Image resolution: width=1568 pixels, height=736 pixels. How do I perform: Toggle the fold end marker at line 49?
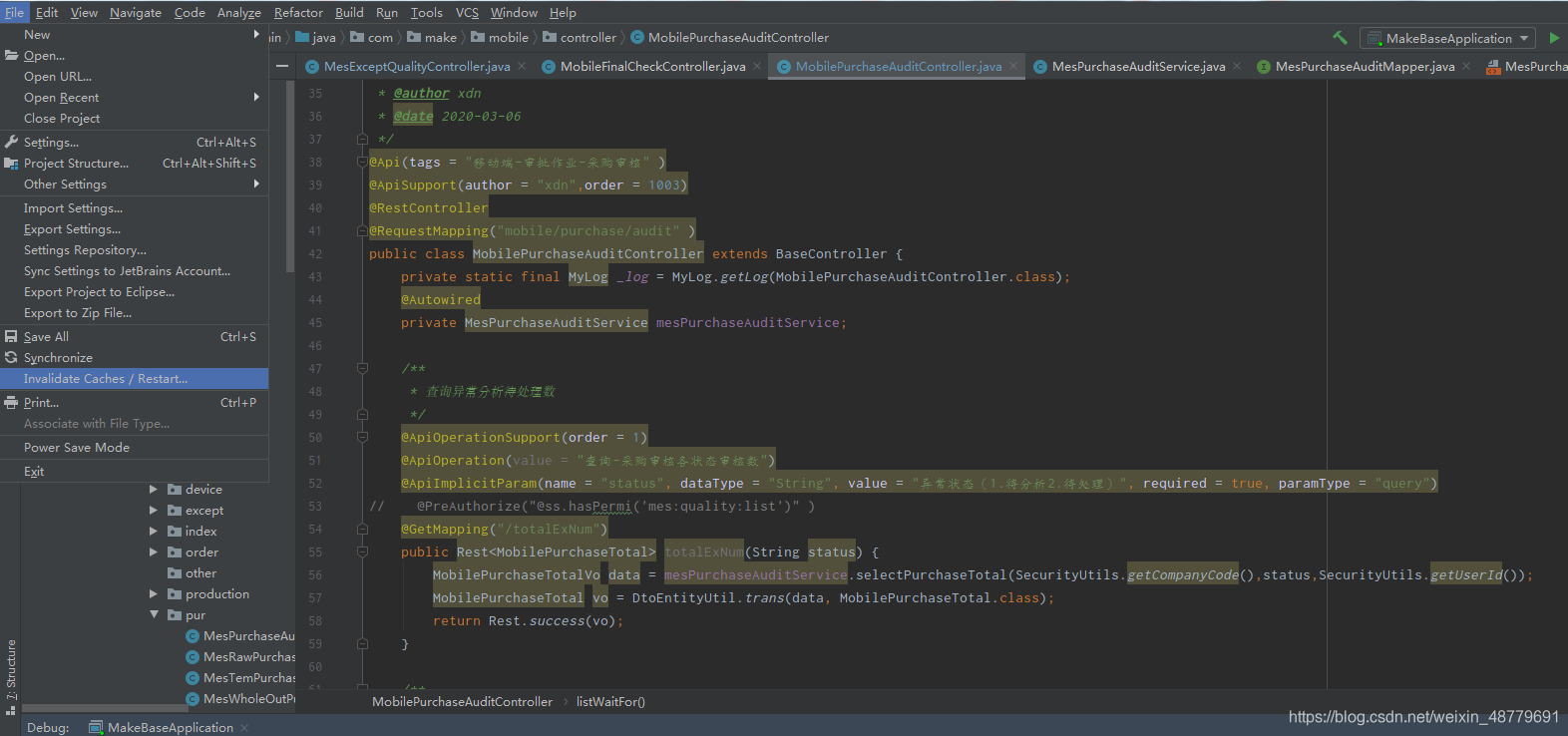click(x=362, y=414)
